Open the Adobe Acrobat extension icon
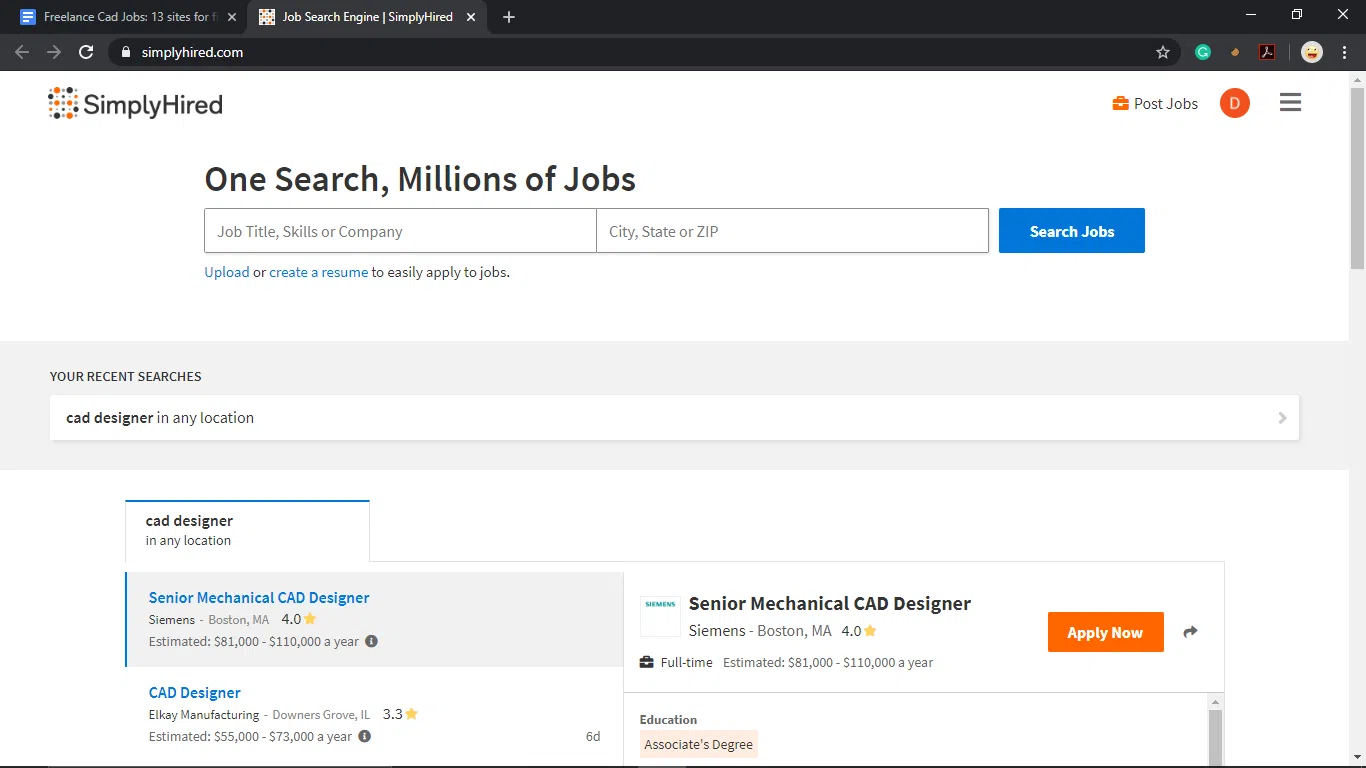 1267,51
